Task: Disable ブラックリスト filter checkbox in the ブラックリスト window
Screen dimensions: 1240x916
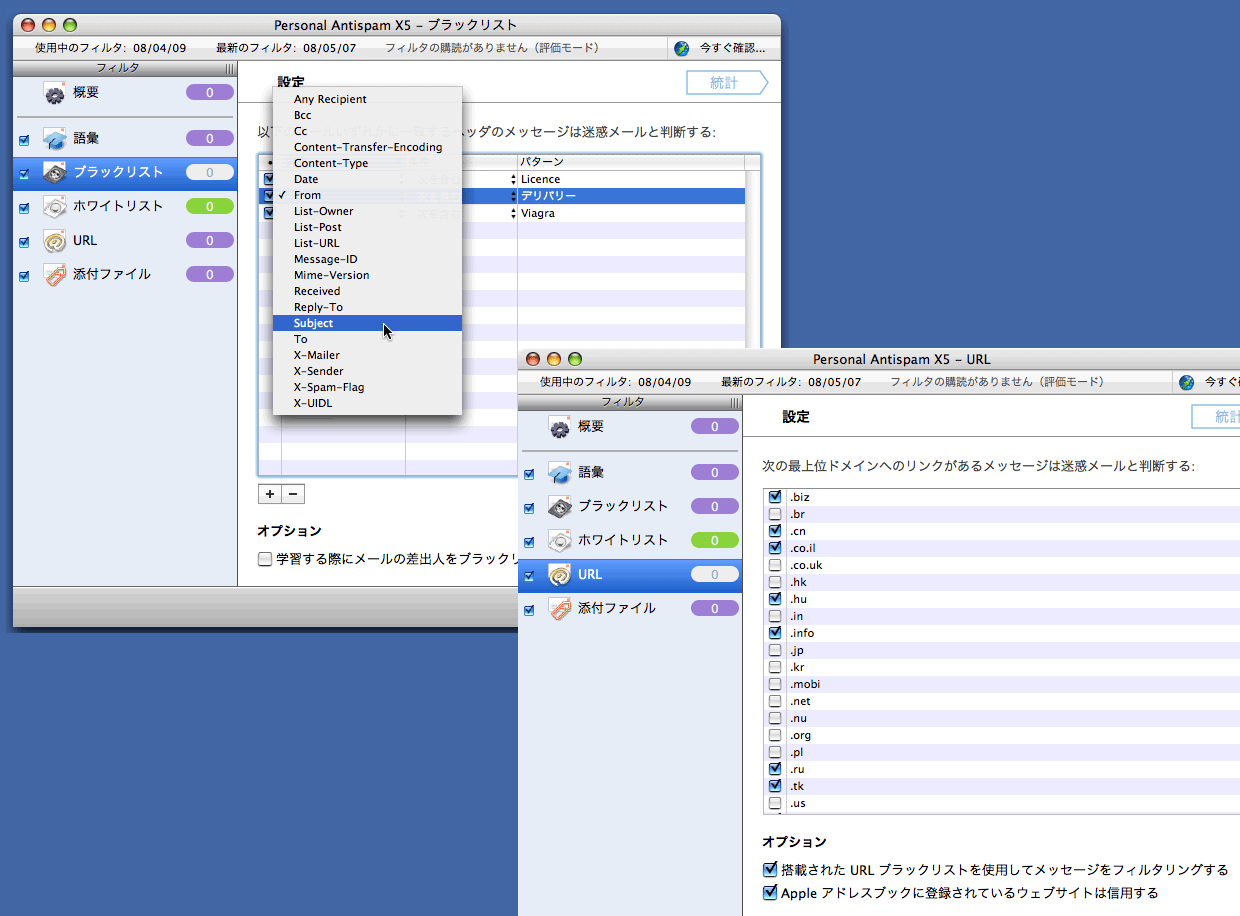Action: click(24, 174)
